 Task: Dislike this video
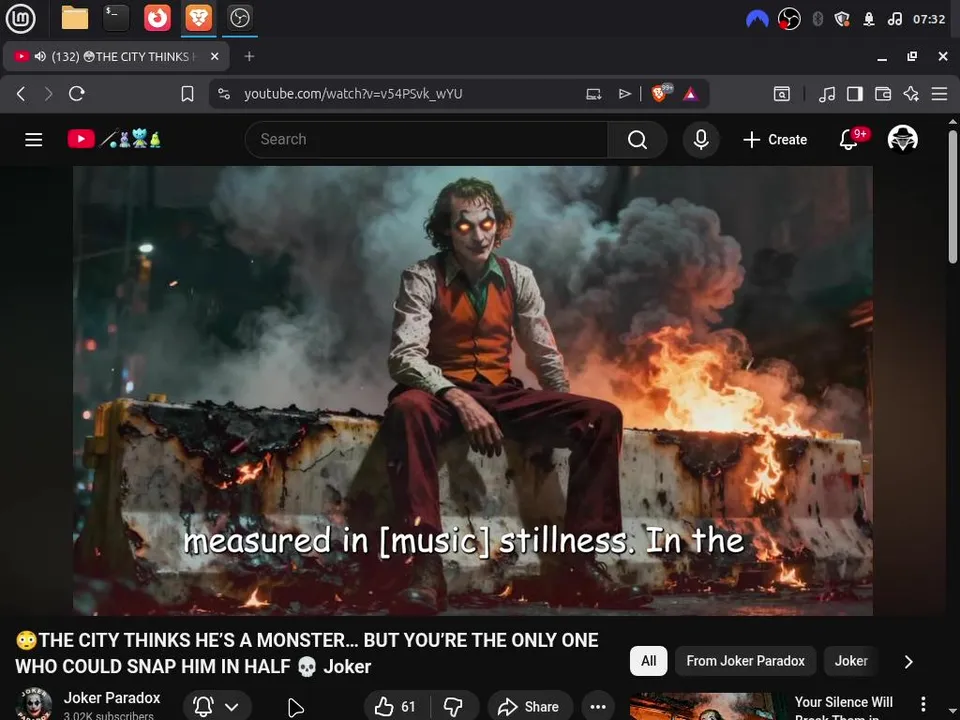(x=454, y=707)
